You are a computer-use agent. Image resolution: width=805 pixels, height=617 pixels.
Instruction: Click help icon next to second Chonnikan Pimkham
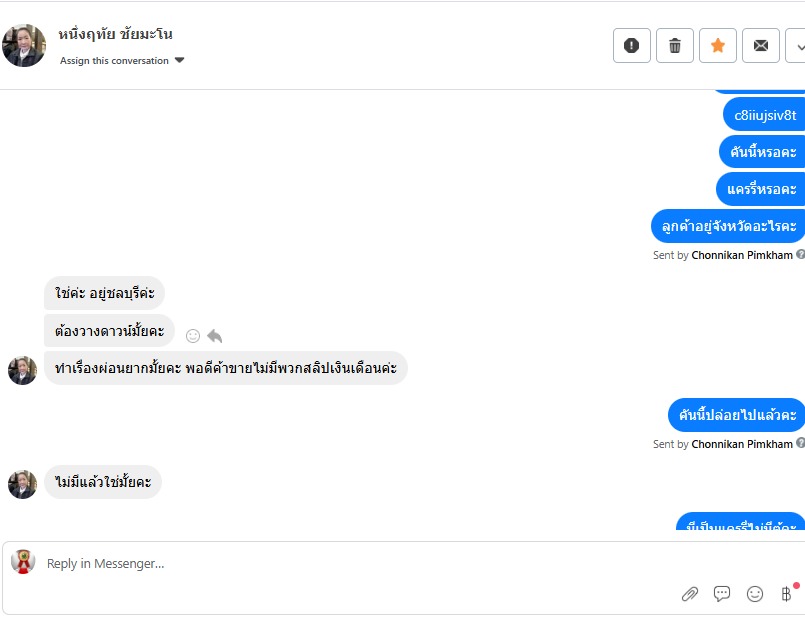click(800, 443)
